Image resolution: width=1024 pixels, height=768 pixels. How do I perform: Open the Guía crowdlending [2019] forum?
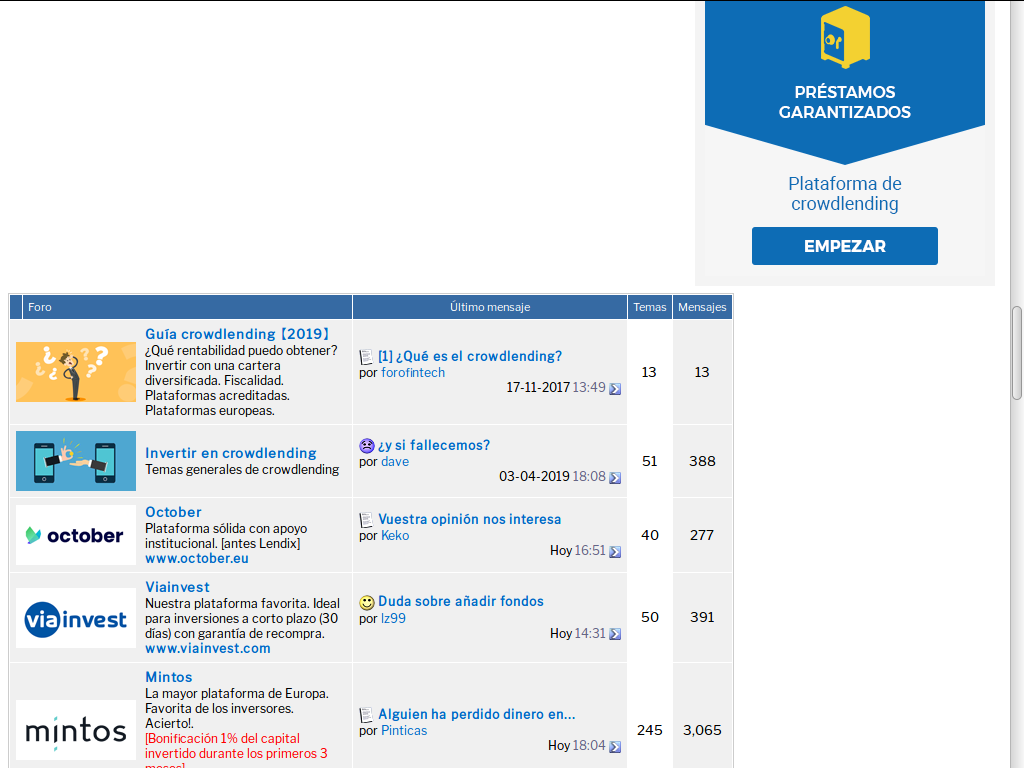(x=237, y=334)
